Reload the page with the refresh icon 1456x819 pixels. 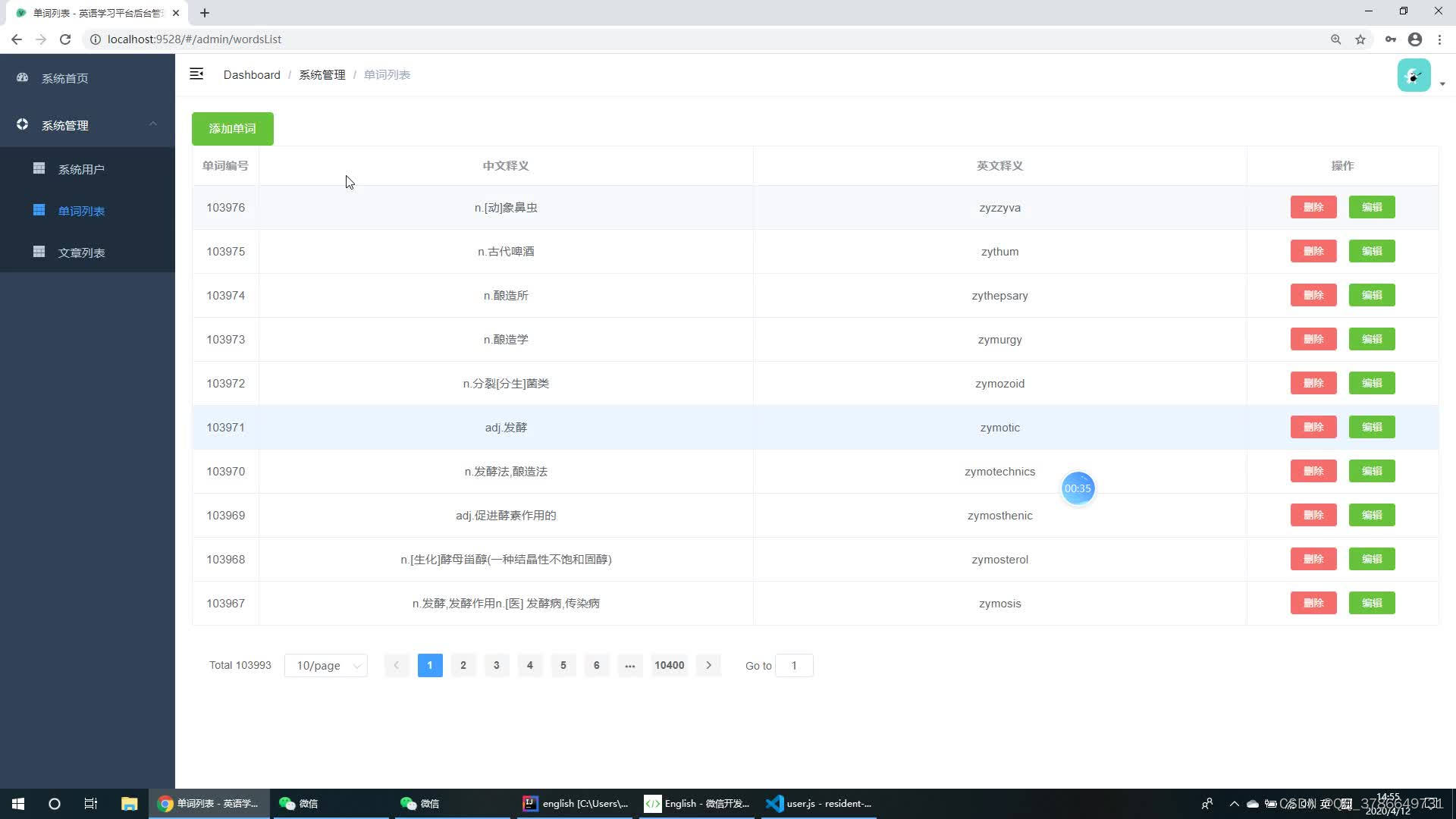(x=65, y=39)
